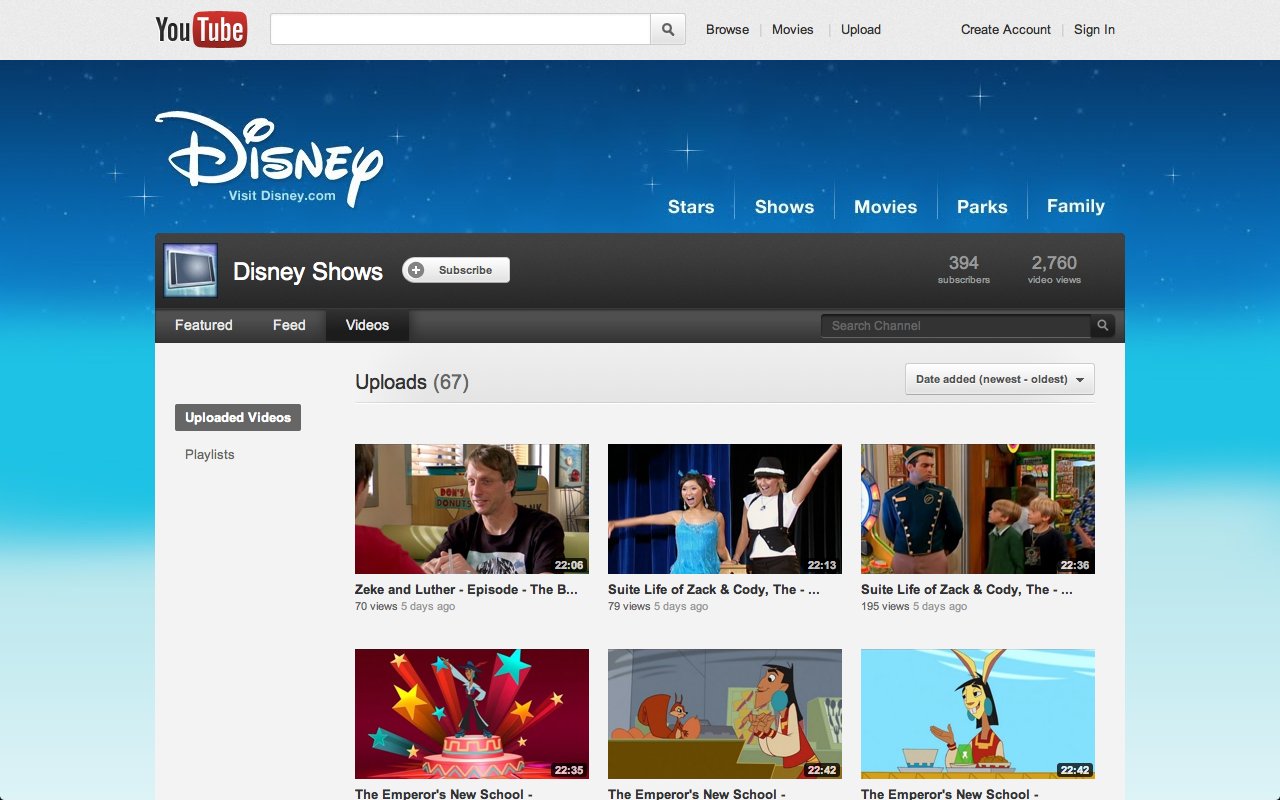Open Playlists in sidebar
1280x800 pixels.
(209, 454)
